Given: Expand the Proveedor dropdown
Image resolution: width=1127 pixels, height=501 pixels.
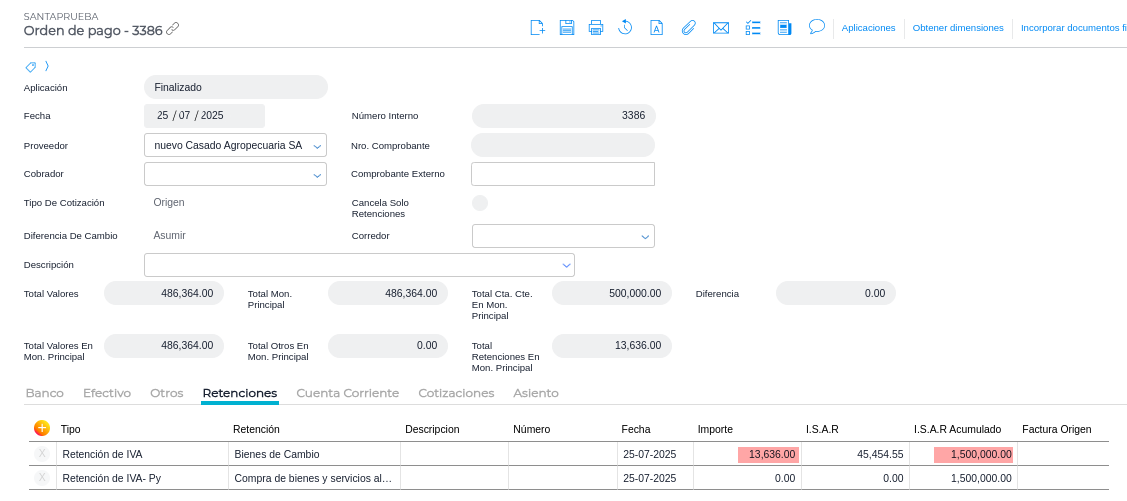Looking at the screenshot, I should (317, 146).
